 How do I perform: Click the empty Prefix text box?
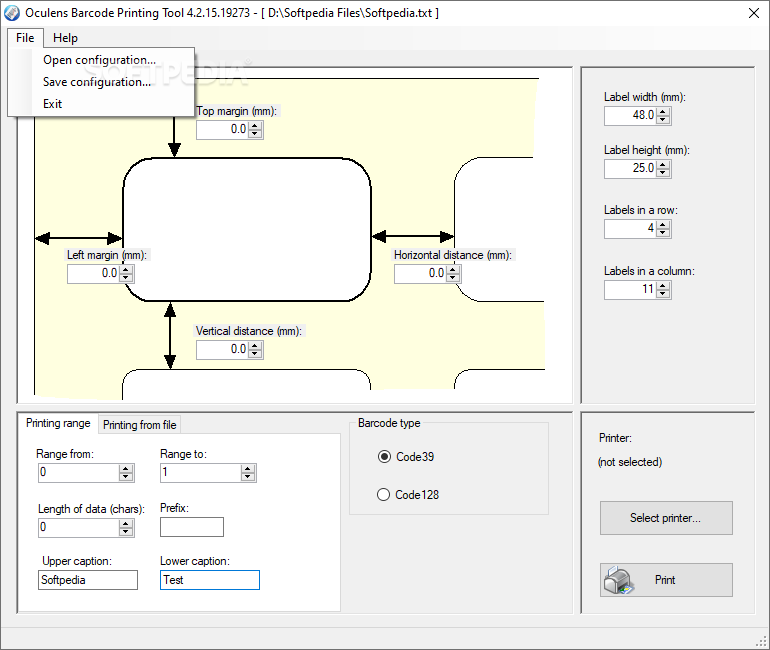point(192,527)
